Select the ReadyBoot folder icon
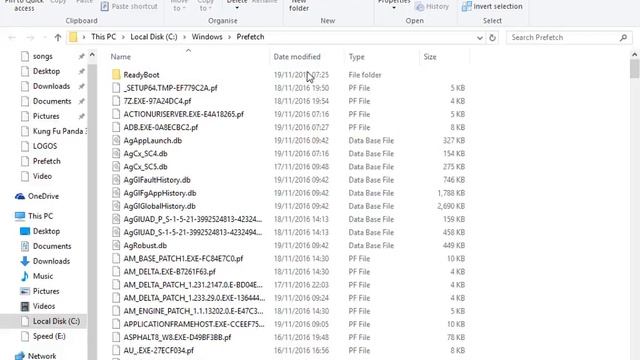The width and height of the screenshot is (640, 360). pyautogui.click(x=116, y=74)
